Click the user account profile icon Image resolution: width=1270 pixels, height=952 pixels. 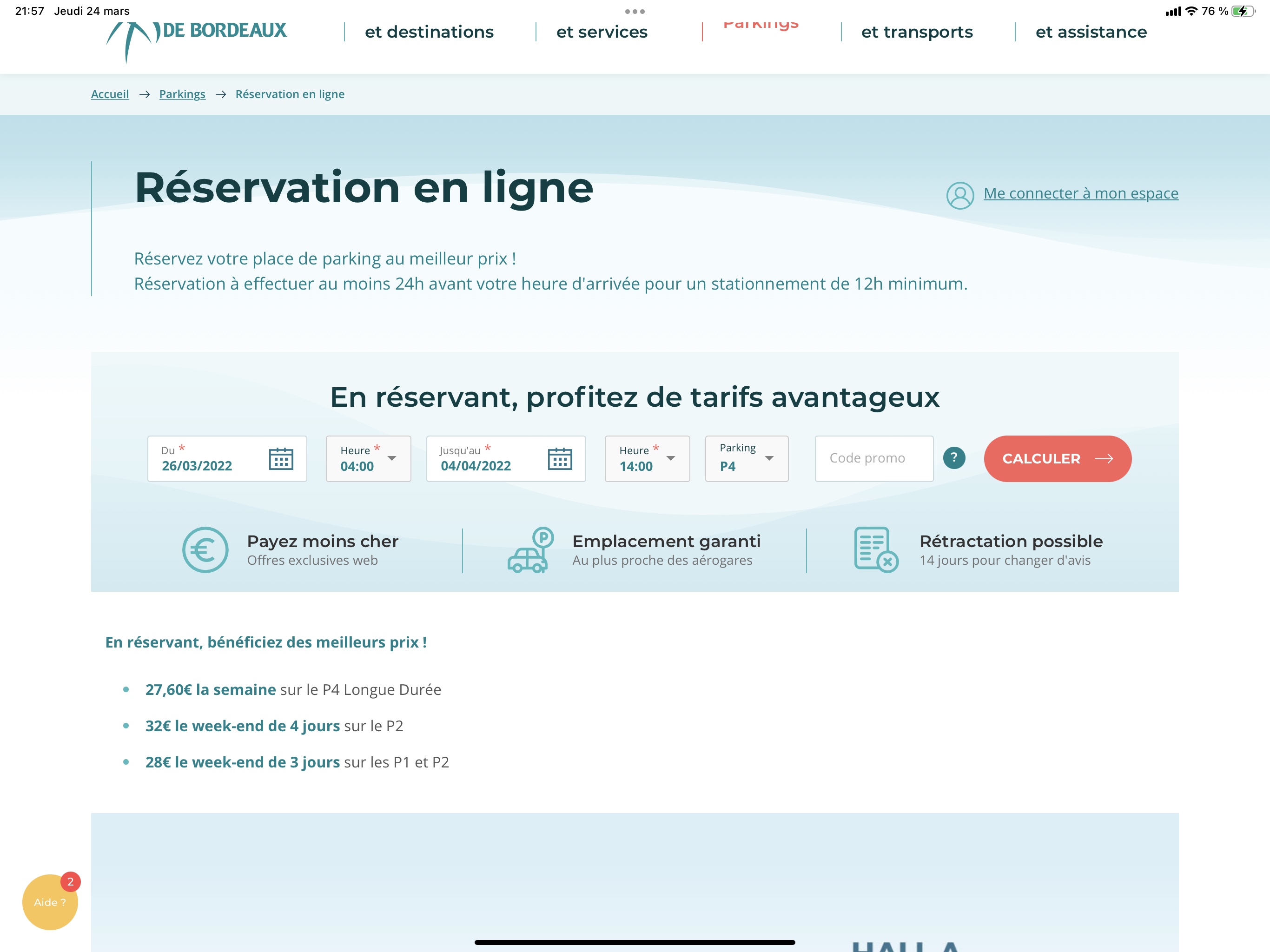pos(959,195)
